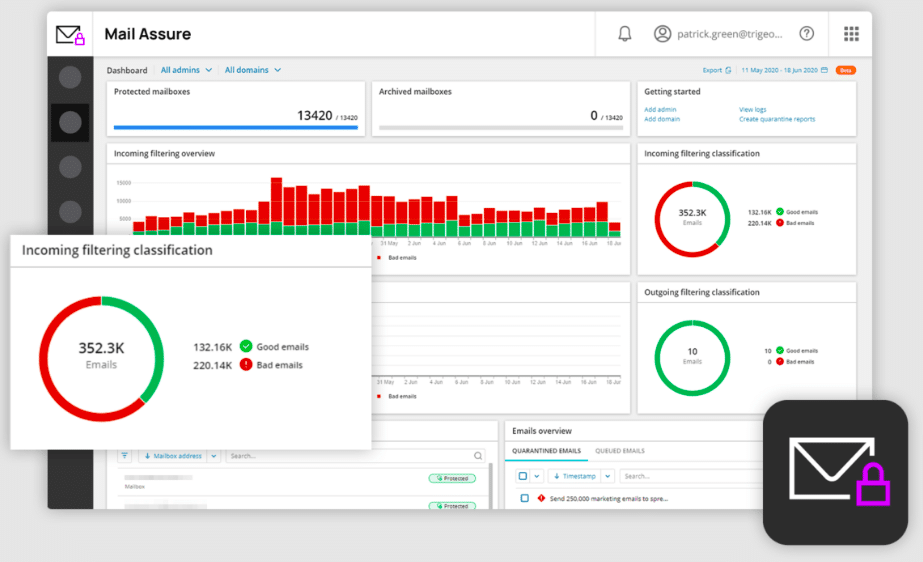923x562 pixels.
Task: Click the Mail Assure envelope logo
Action: [x=70, y=35]
